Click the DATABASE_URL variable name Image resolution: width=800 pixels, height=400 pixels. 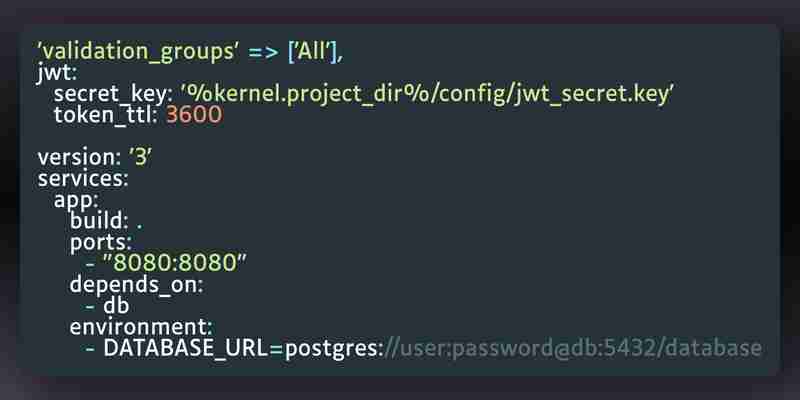[x=186, y=349]
